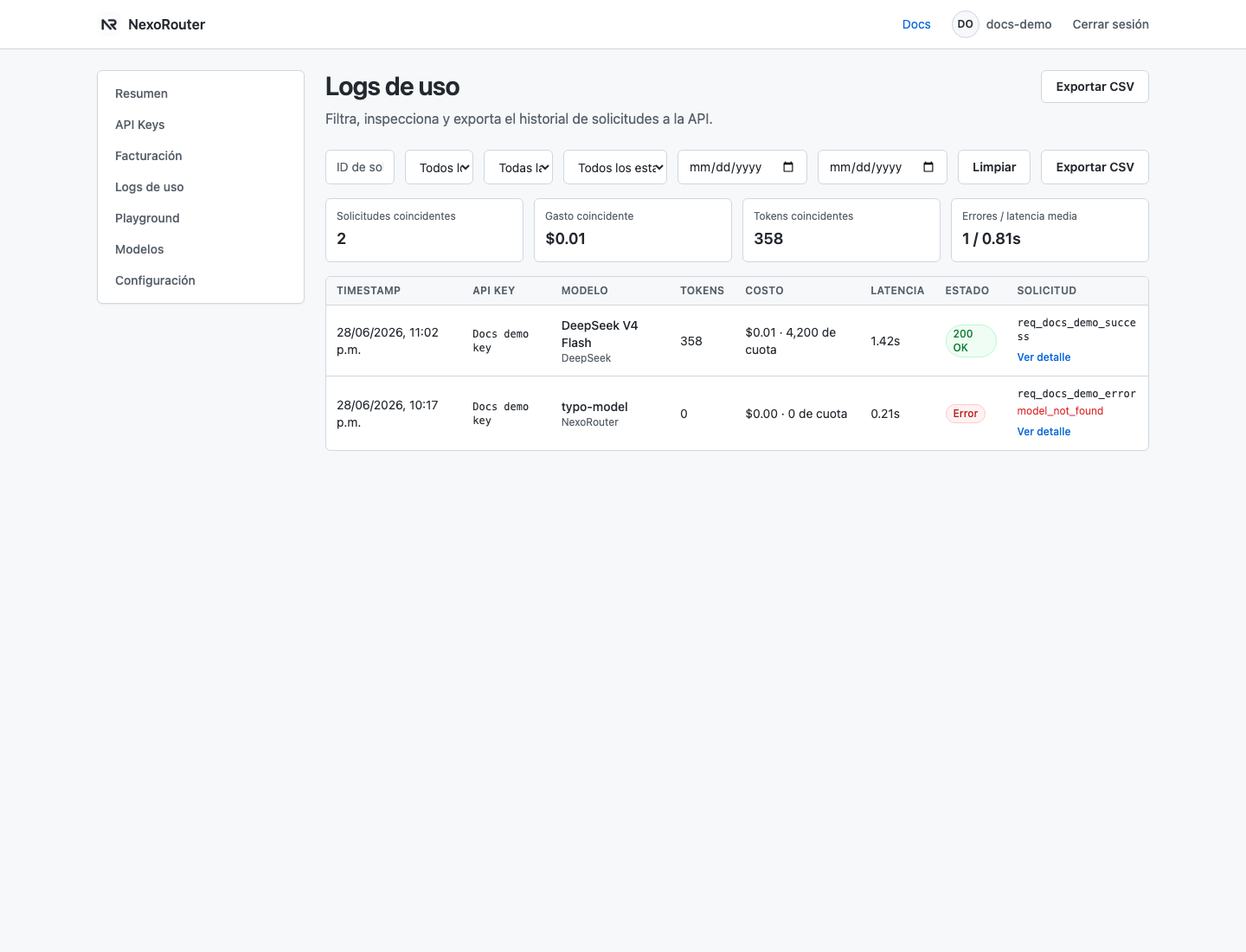Click req_docs_demo_success request ID
Image resolution: width=1246 pixels, height=952 pixels.
click(x=1076, y=330)
